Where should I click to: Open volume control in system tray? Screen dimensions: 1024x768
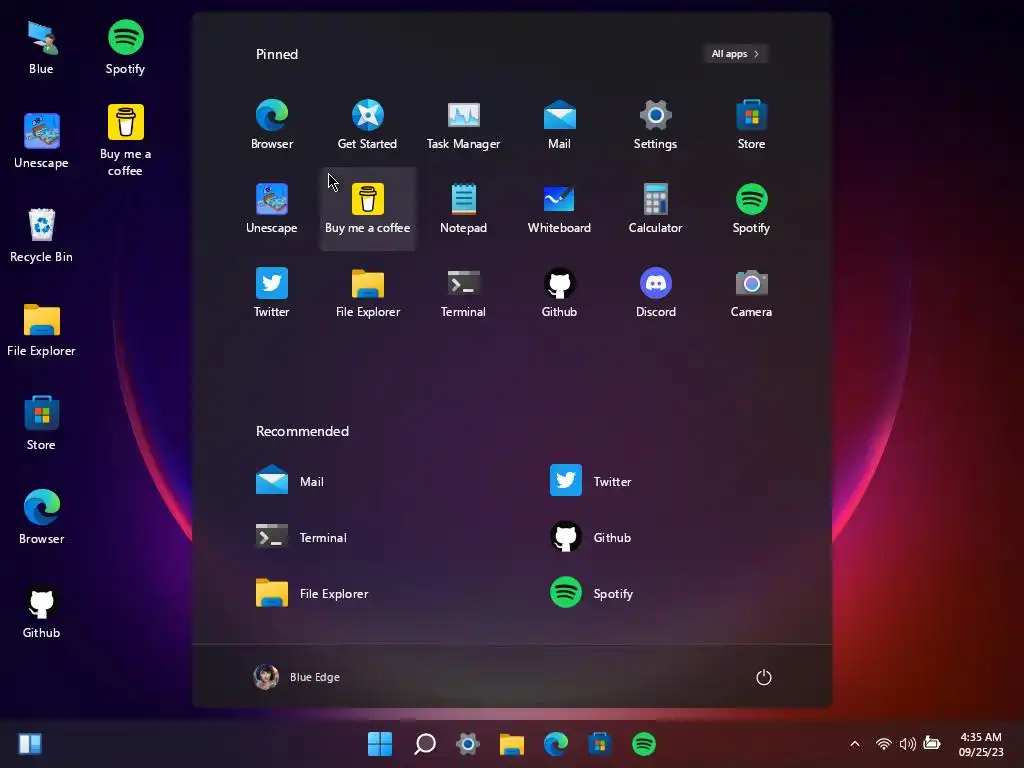907,744
